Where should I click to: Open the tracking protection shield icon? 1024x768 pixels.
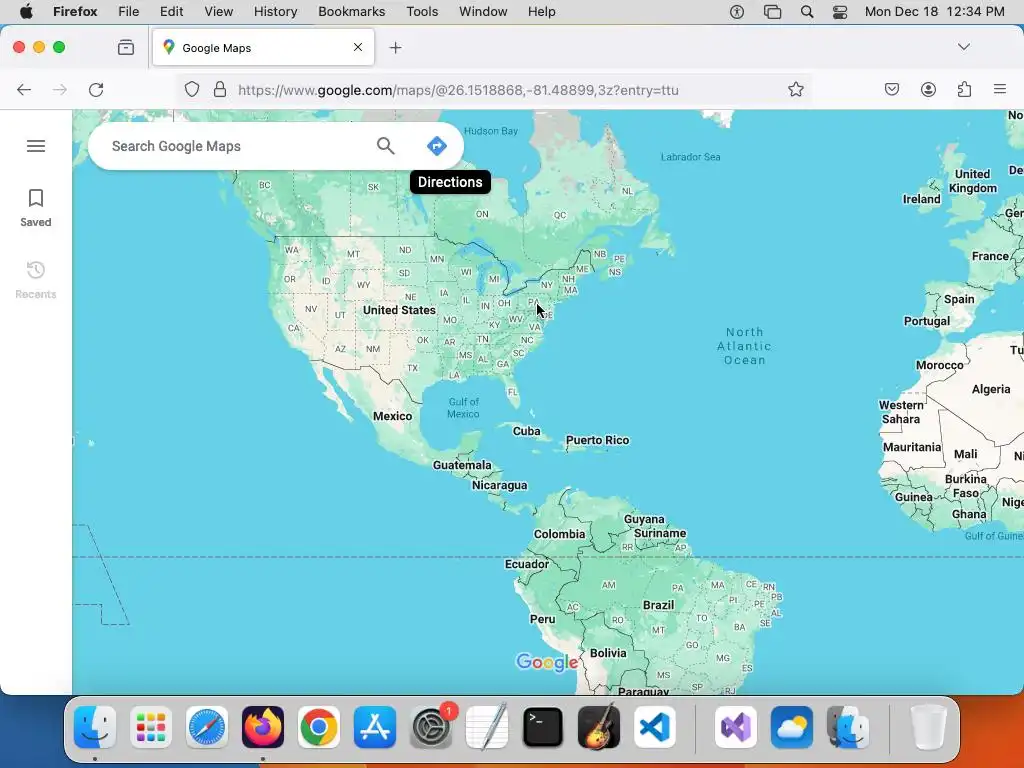191,89
